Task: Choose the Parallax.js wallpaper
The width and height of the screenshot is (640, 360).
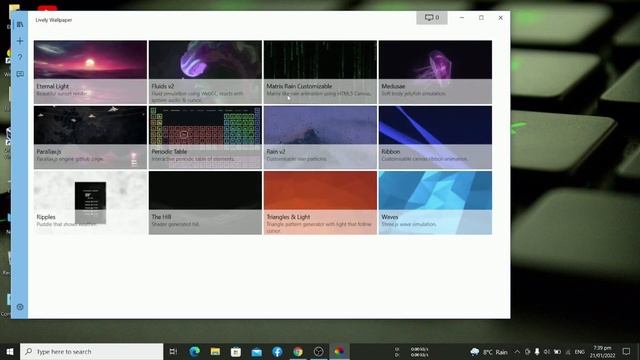Action: pyautogui.click(x=90, y=137)
